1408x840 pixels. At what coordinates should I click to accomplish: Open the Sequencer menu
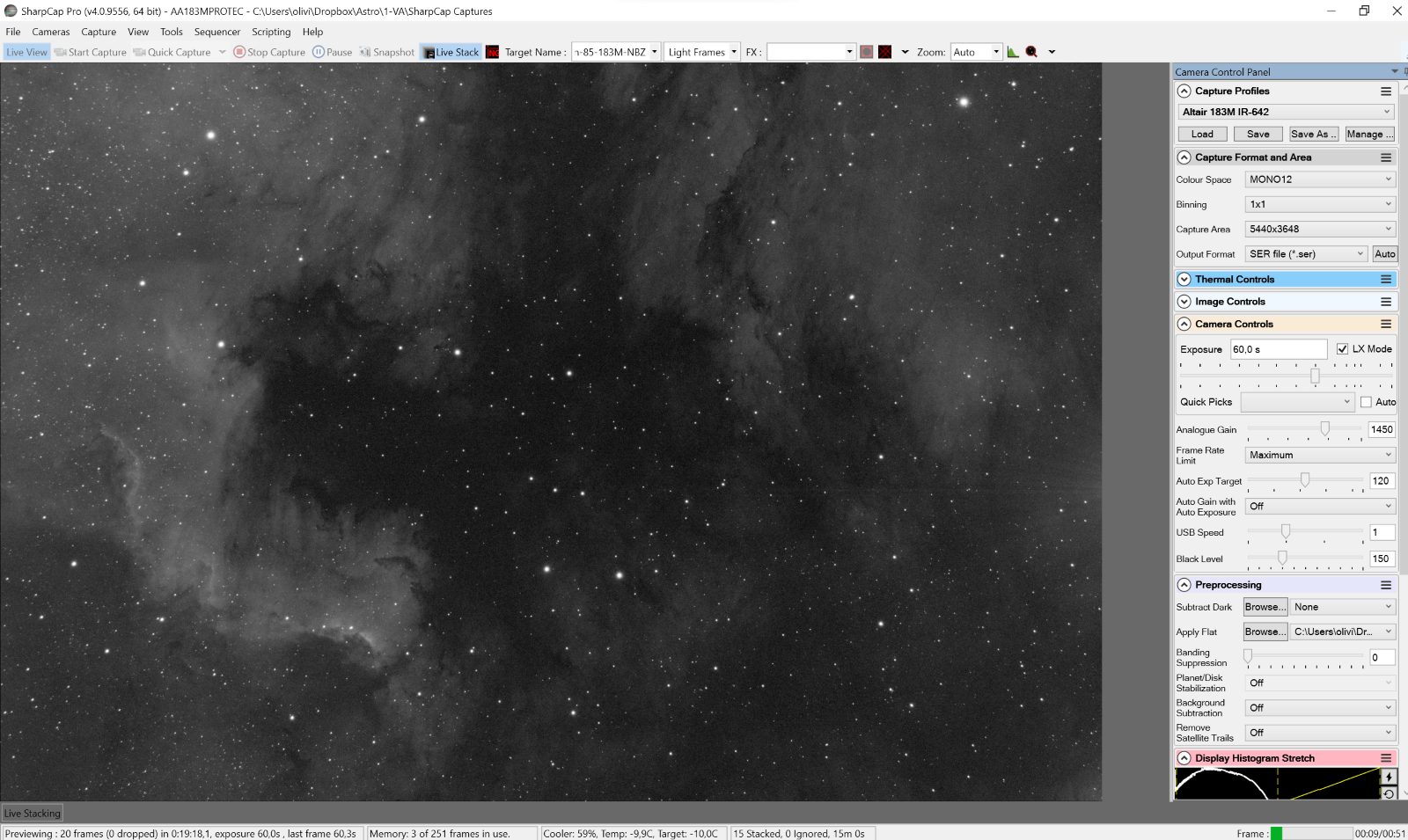coord(216,32)
